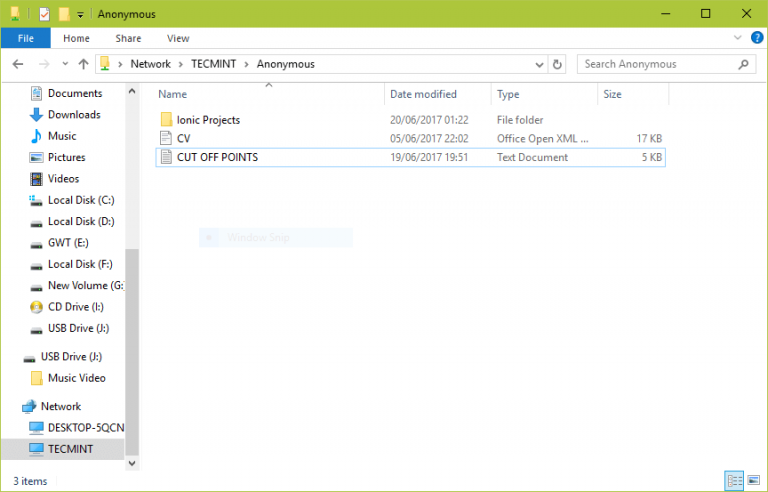This screenshot has height=492, width=768.
Task: Refresh the Anonymous folder view
Action: coord(558,64)
